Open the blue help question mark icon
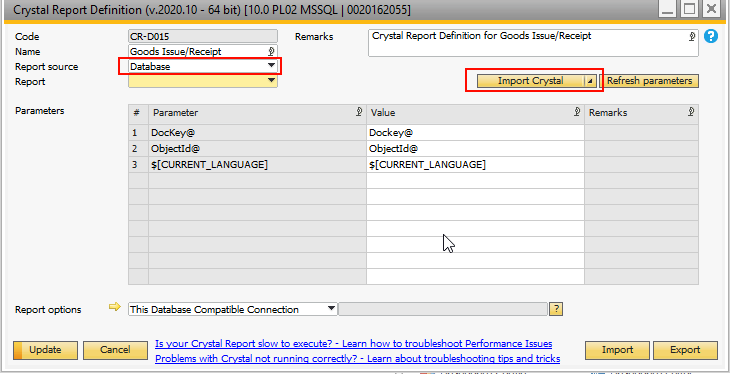730x374 pixels. pos(710,36)
